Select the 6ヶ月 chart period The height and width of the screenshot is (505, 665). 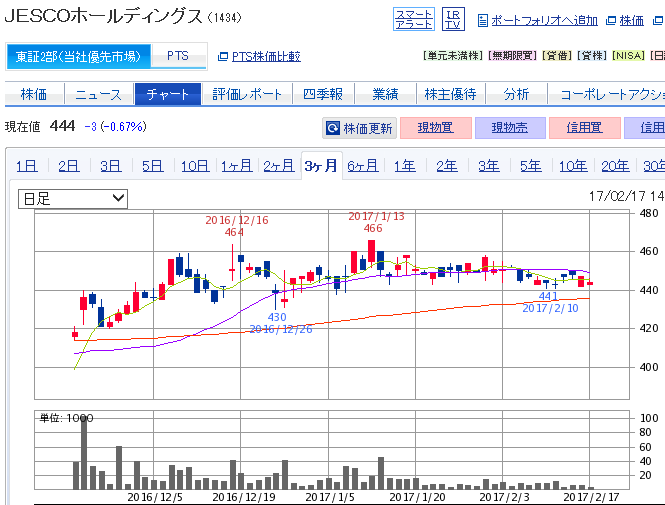click(363, 166)
